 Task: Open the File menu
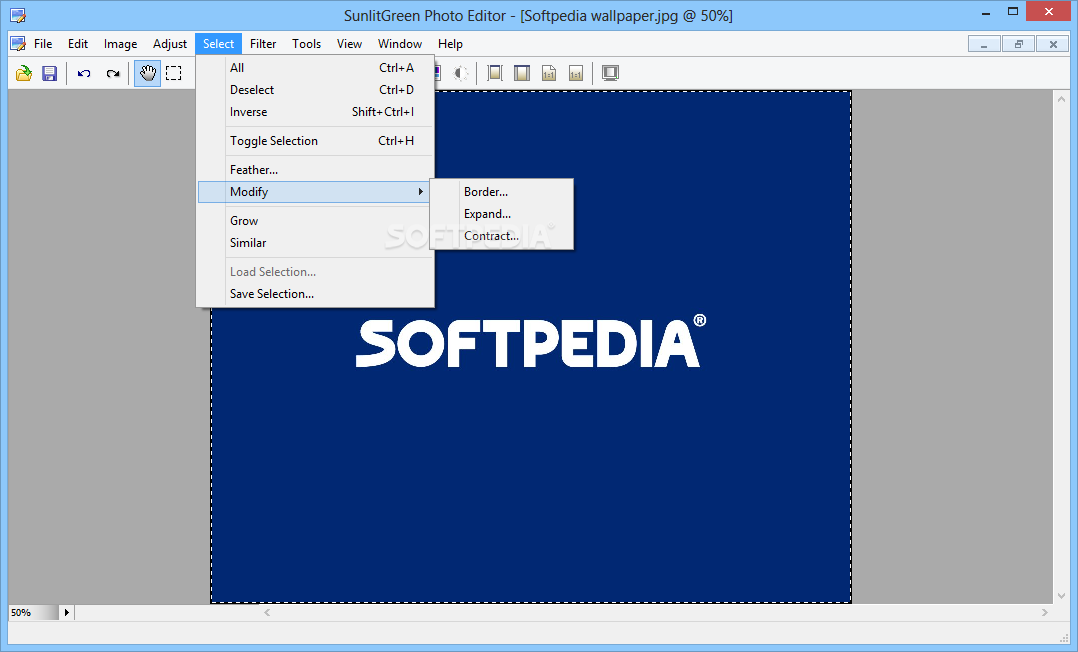click(43, 44)
